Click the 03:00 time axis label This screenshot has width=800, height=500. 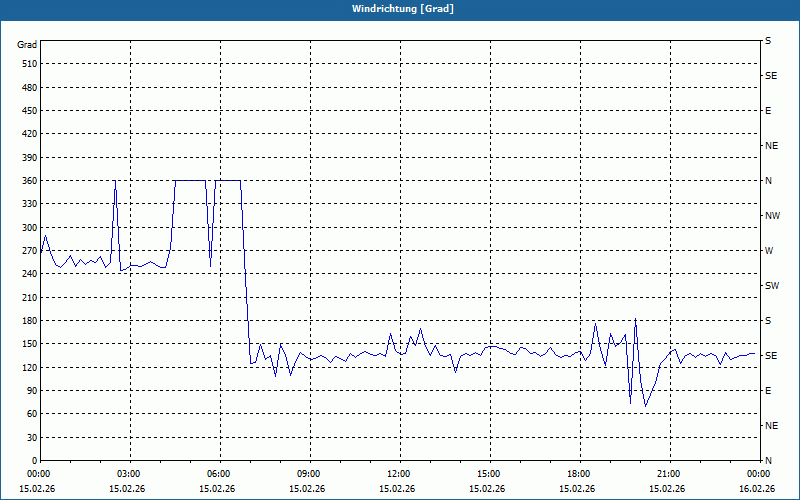coord(128,474)
